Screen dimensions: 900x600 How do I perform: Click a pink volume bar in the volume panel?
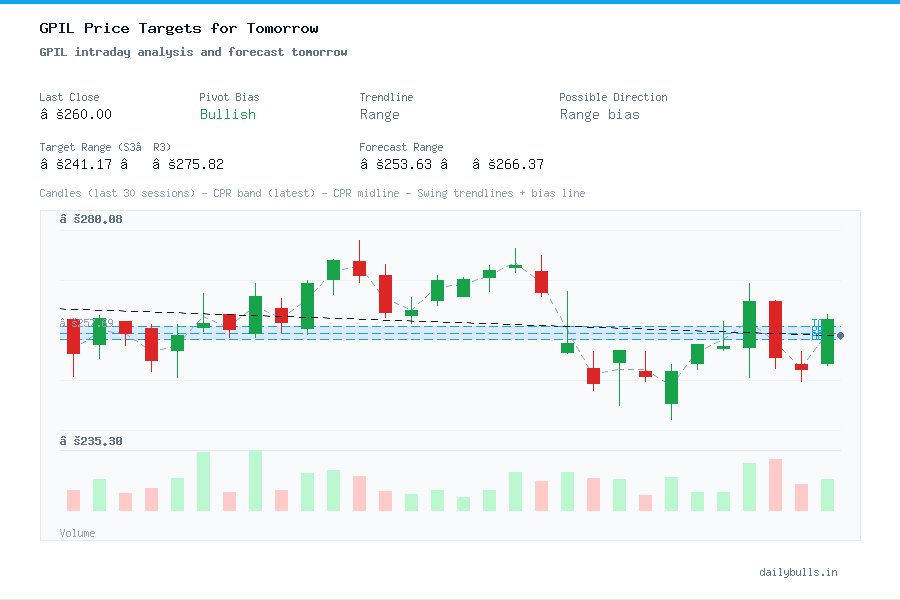click(x=72, y=498)
